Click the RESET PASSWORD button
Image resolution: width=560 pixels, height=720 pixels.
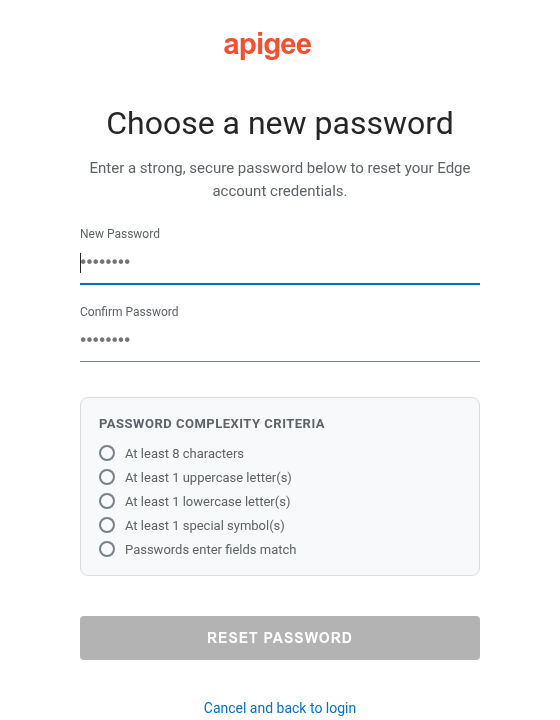click(x=280, y=638)
